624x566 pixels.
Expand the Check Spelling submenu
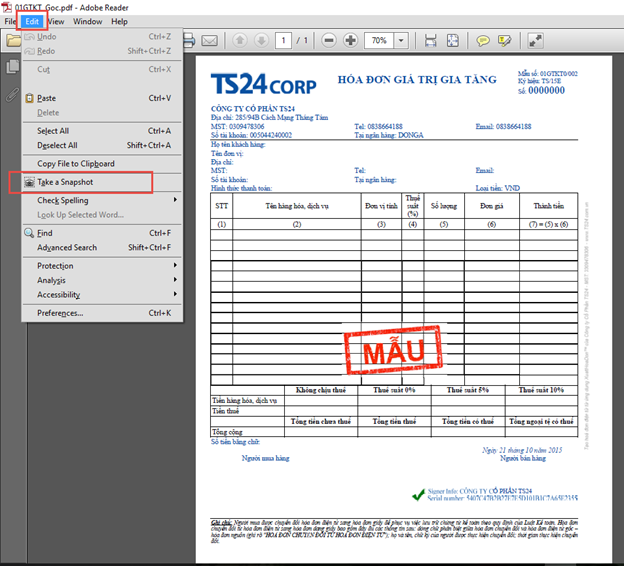coord(102,200)
